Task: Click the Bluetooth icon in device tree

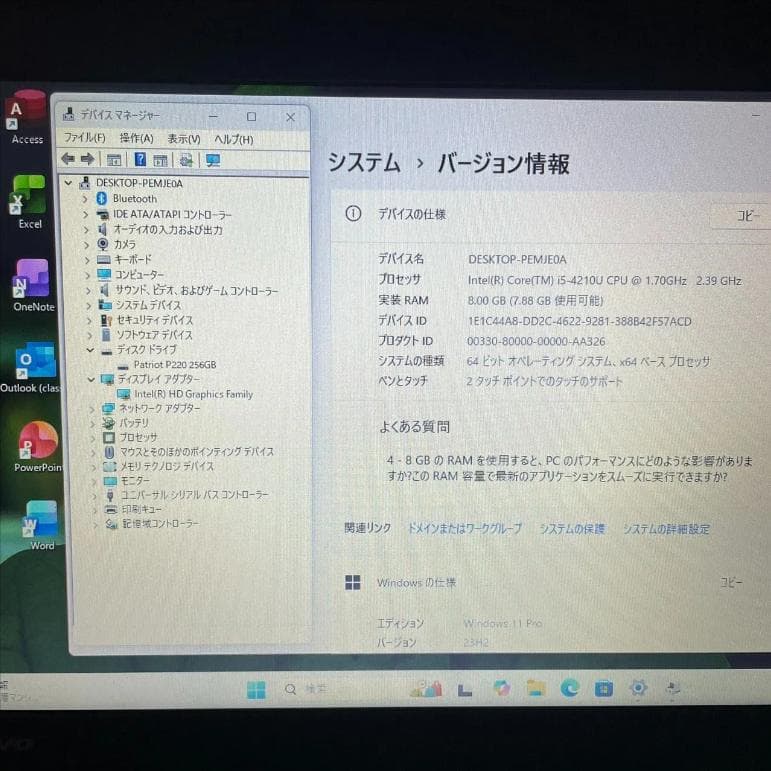Action: (x=102, y=198)
